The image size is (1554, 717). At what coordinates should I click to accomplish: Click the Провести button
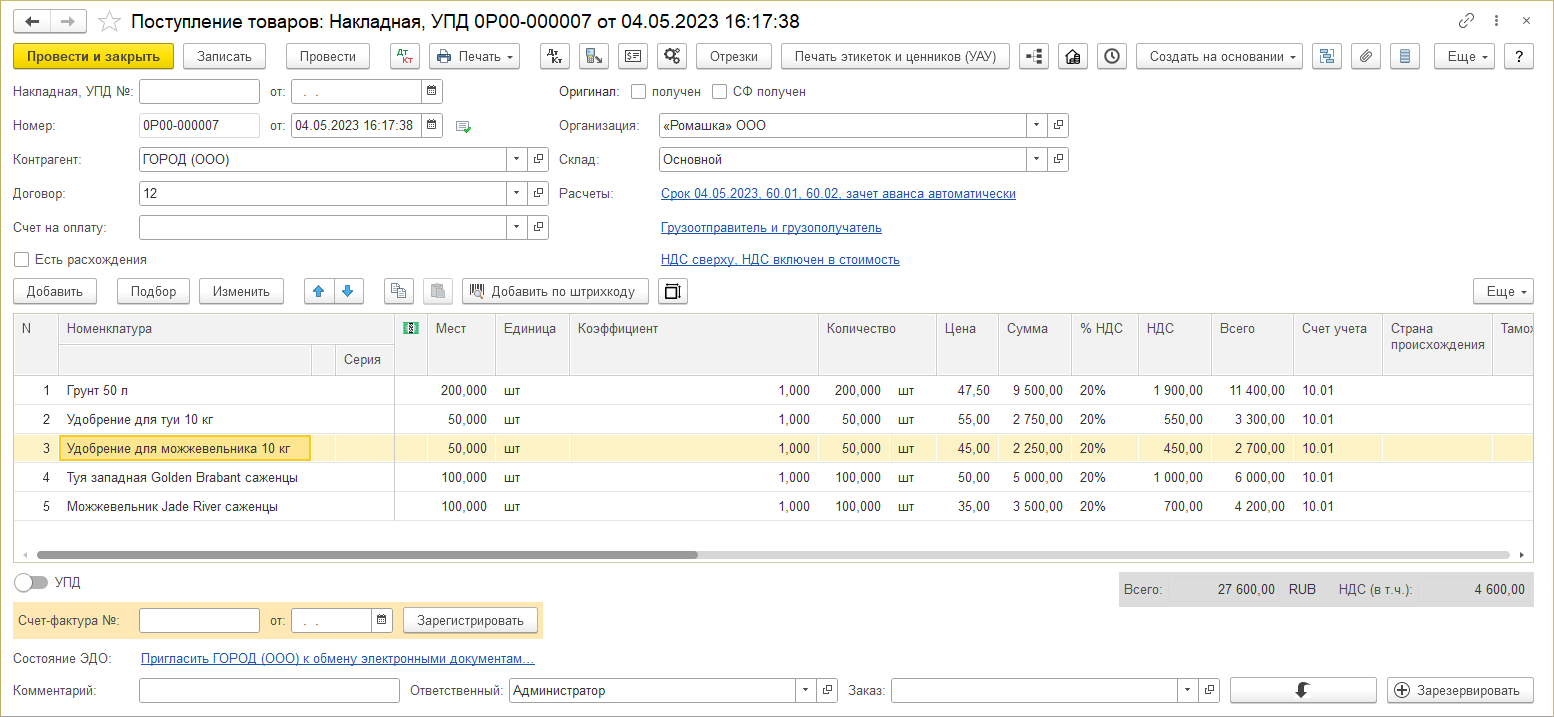click(328, 57)
